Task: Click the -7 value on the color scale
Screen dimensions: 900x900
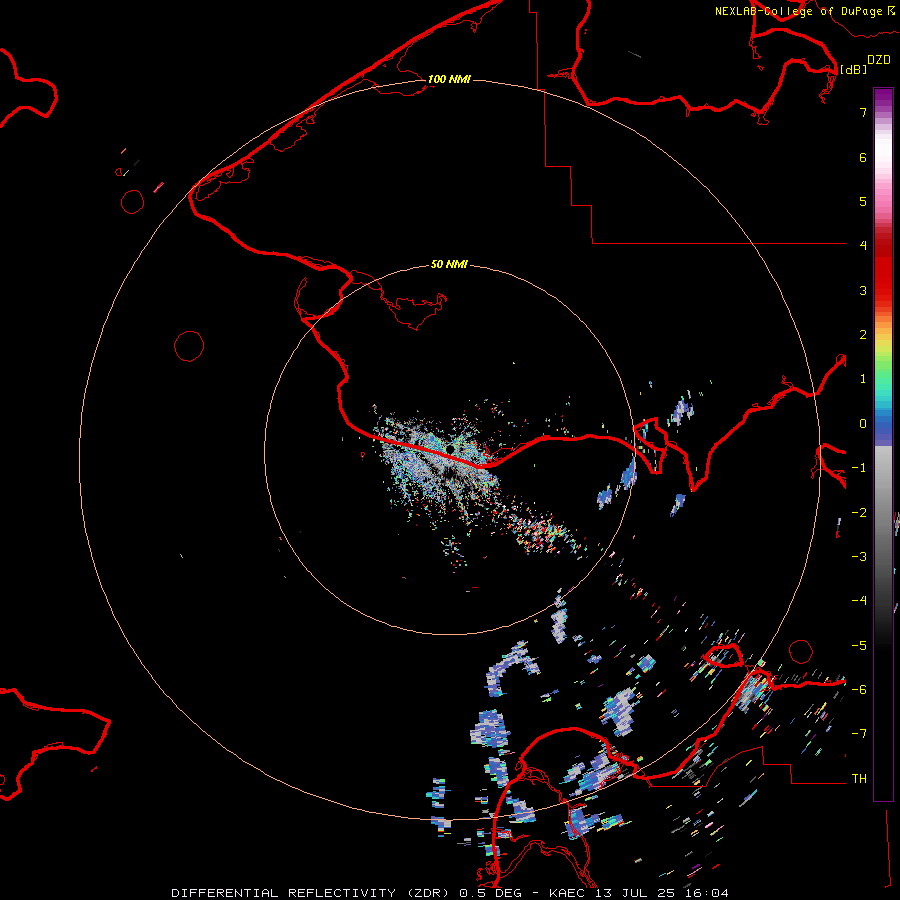Action: 859,734
